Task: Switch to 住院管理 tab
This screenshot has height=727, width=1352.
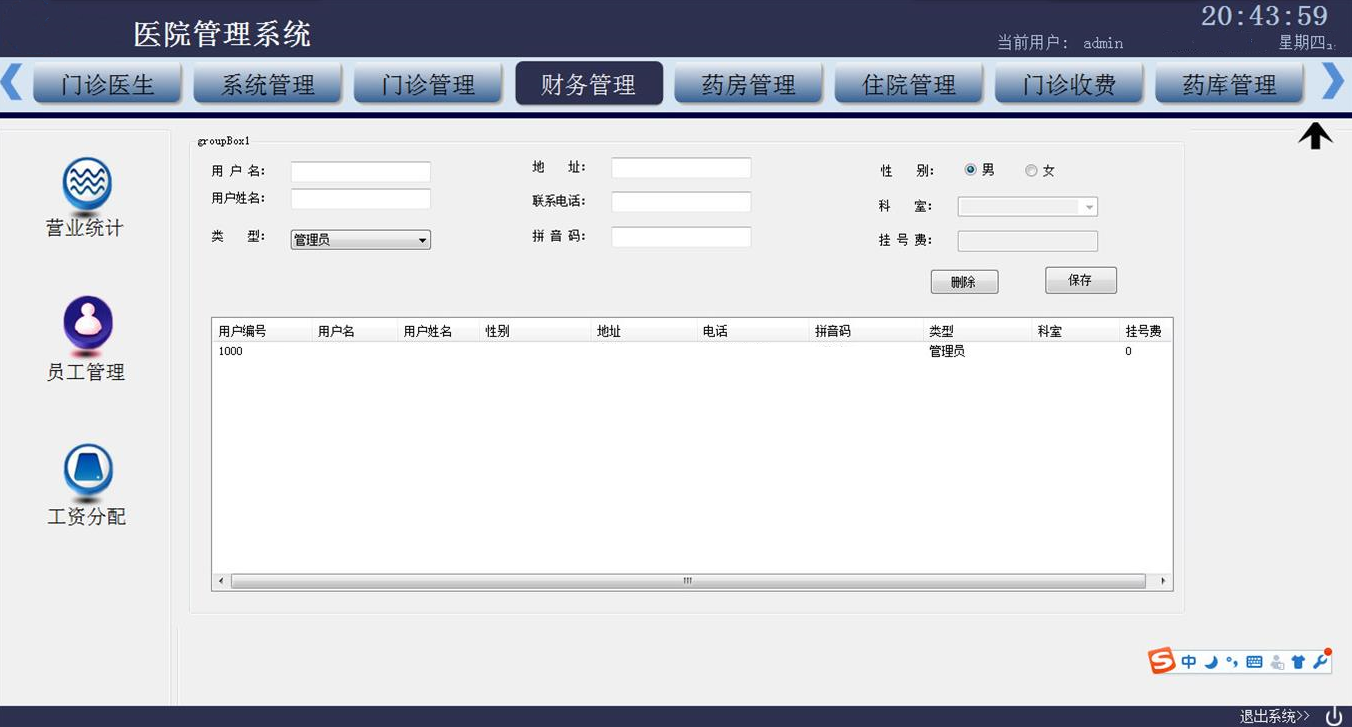Action: tap(909, 84)
